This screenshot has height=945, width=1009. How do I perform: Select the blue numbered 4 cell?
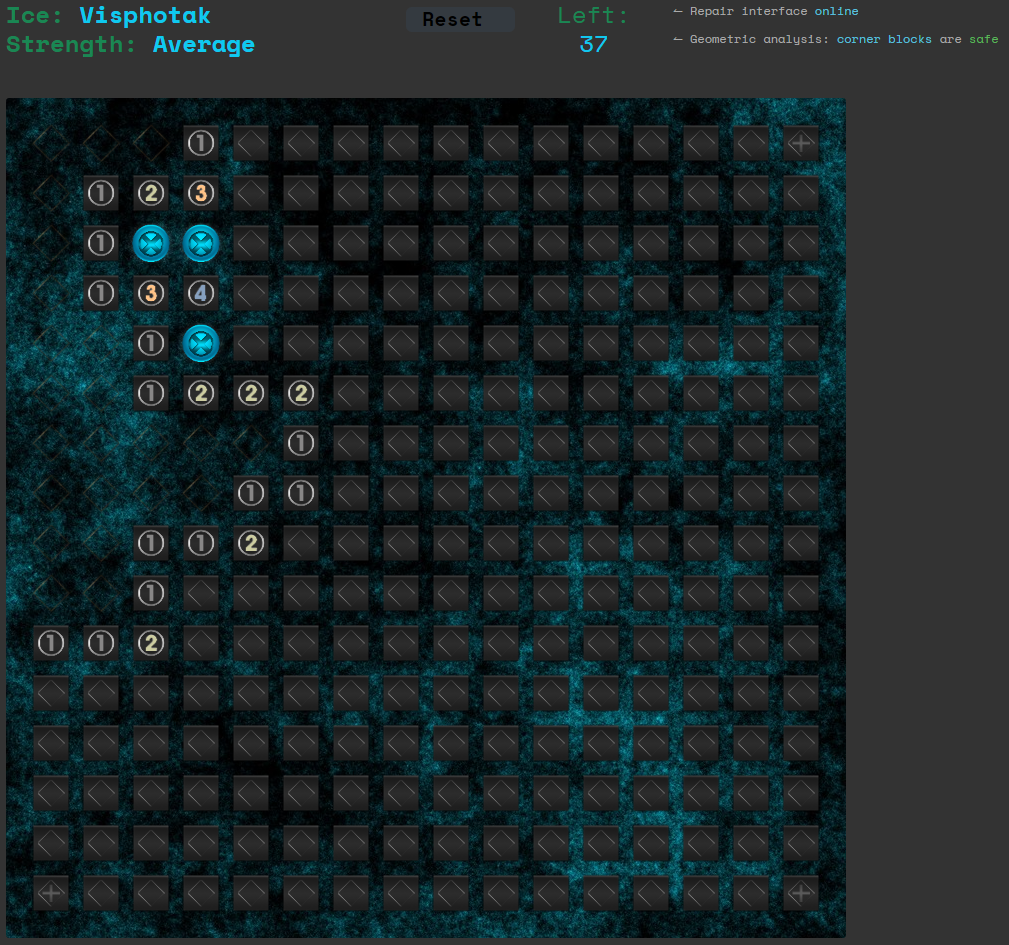[x=201, y=293]
